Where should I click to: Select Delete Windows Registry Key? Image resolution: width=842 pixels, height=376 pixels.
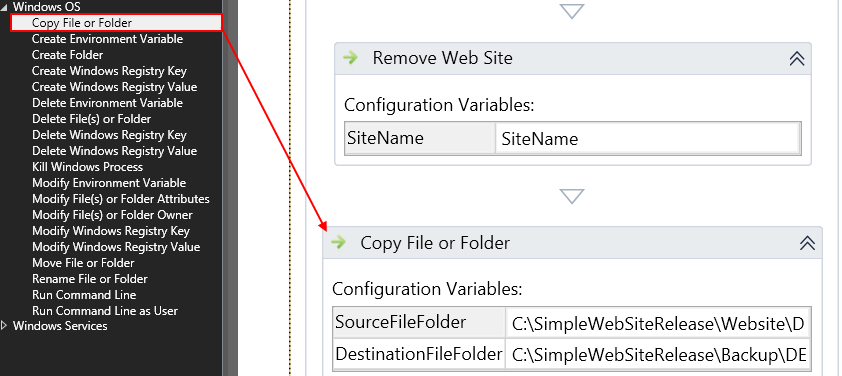pos(110,135)
